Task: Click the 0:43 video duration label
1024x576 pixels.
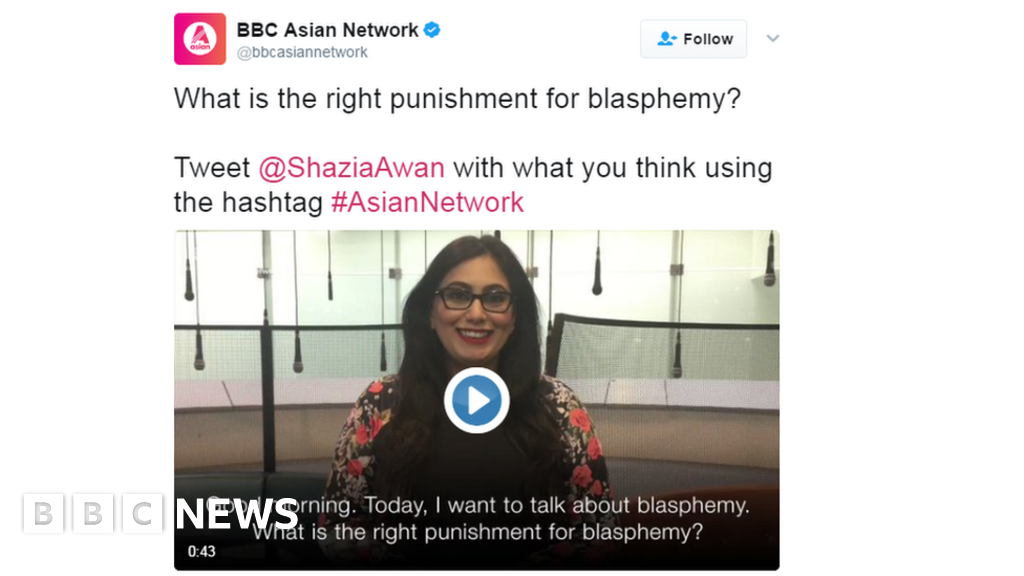Action: [x=202, y=551]
